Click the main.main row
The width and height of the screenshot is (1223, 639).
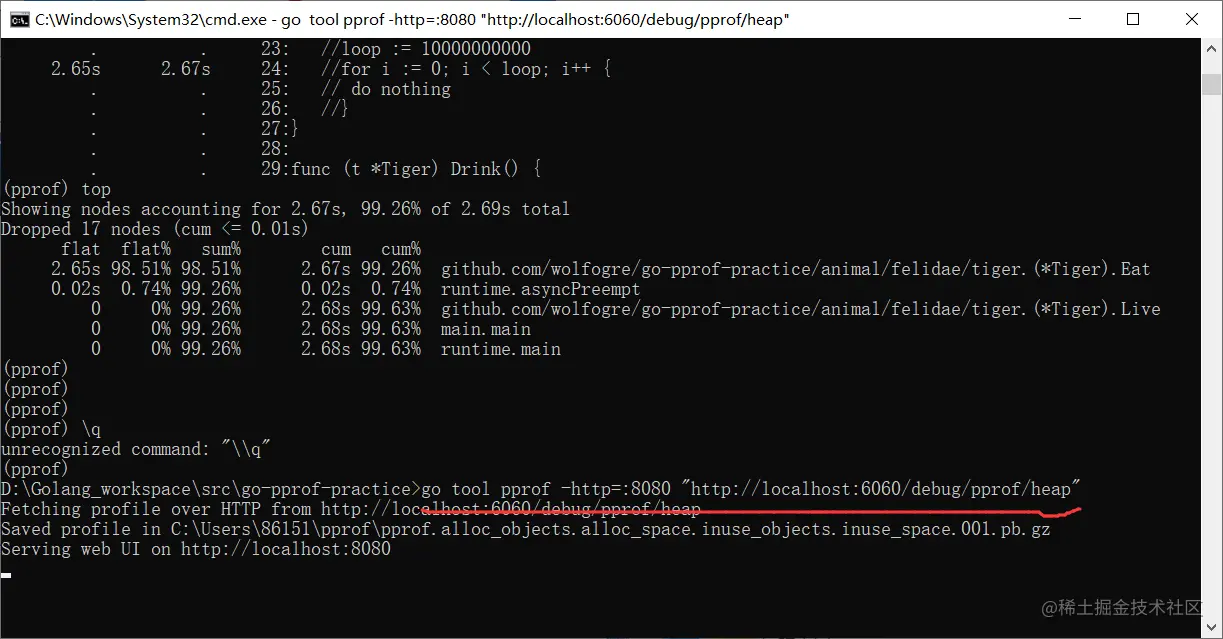[310, 329]
